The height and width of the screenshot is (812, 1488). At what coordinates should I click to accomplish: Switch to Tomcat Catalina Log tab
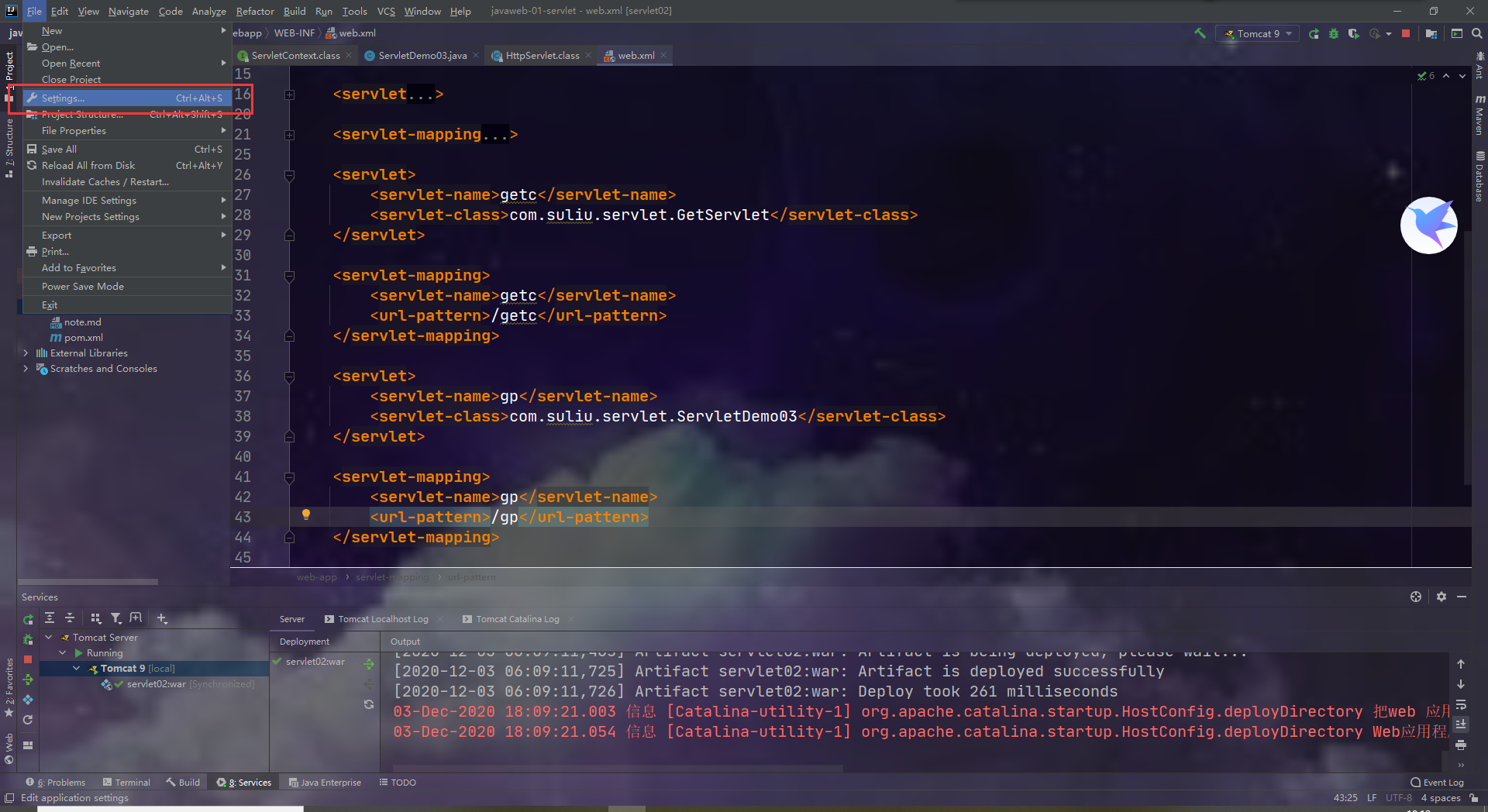coord(518,619)
